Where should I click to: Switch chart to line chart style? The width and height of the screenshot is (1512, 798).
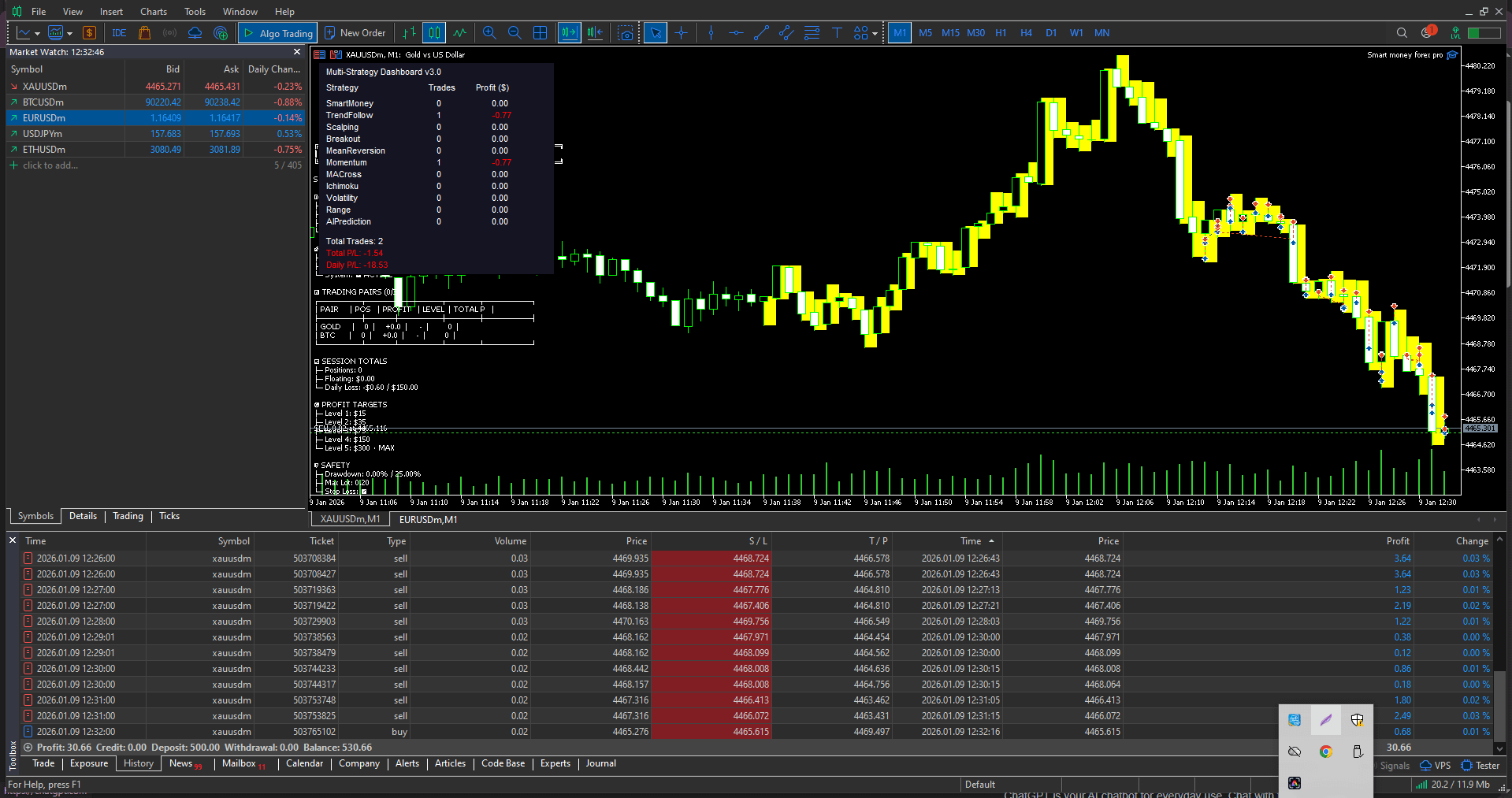click(x=459, y=33)
